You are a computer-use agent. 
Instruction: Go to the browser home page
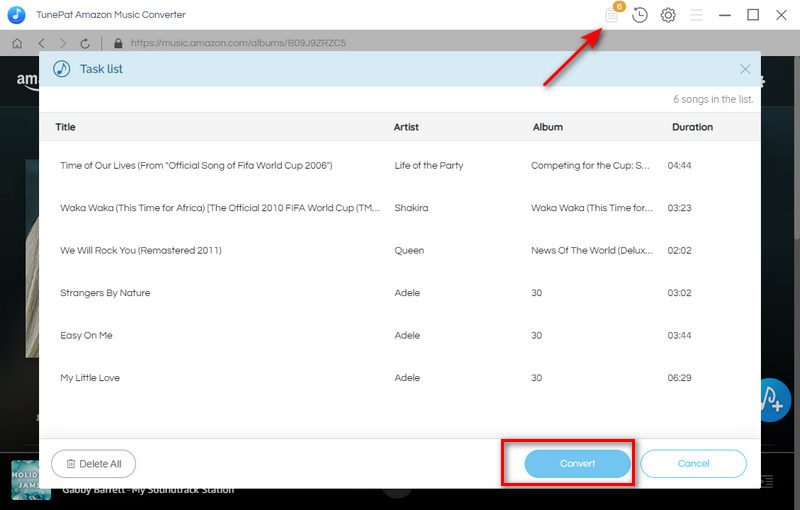tap(17, 43)
